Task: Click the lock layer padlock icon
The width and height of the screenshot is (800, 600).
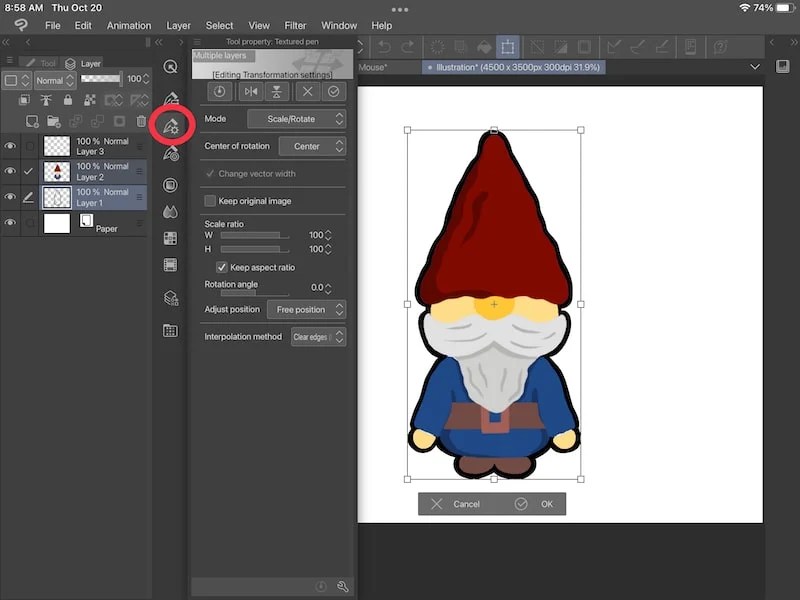Action: [68, 100]
